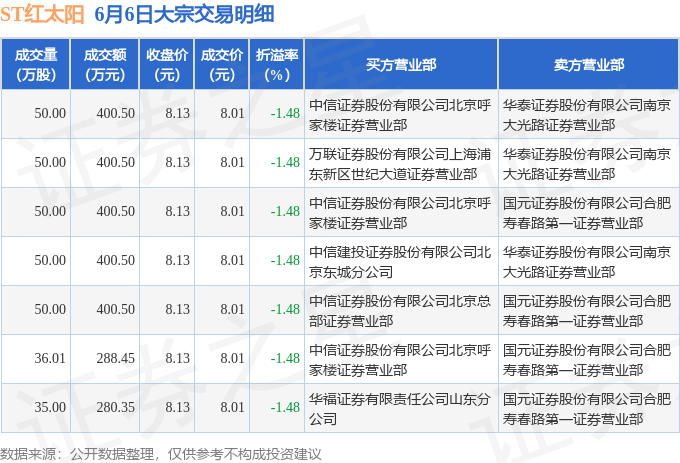680x463 pixels.
Task: Select the "成交价(元)" column header
Action: 222,65
